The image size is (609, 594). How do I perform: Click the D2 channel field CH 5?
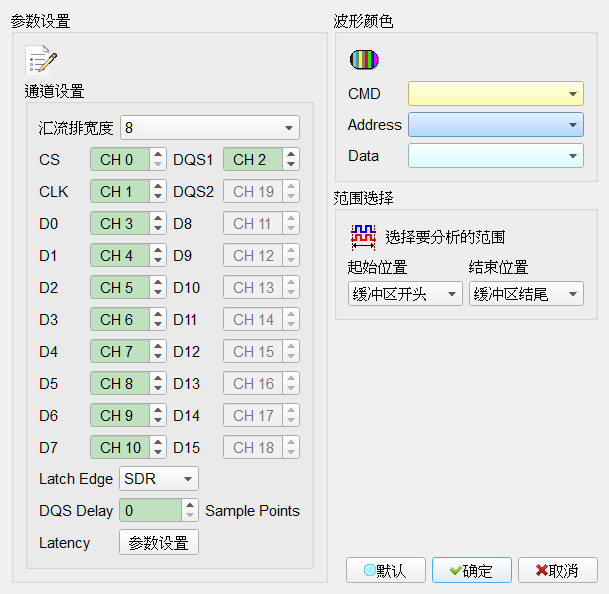pos(120,287)
